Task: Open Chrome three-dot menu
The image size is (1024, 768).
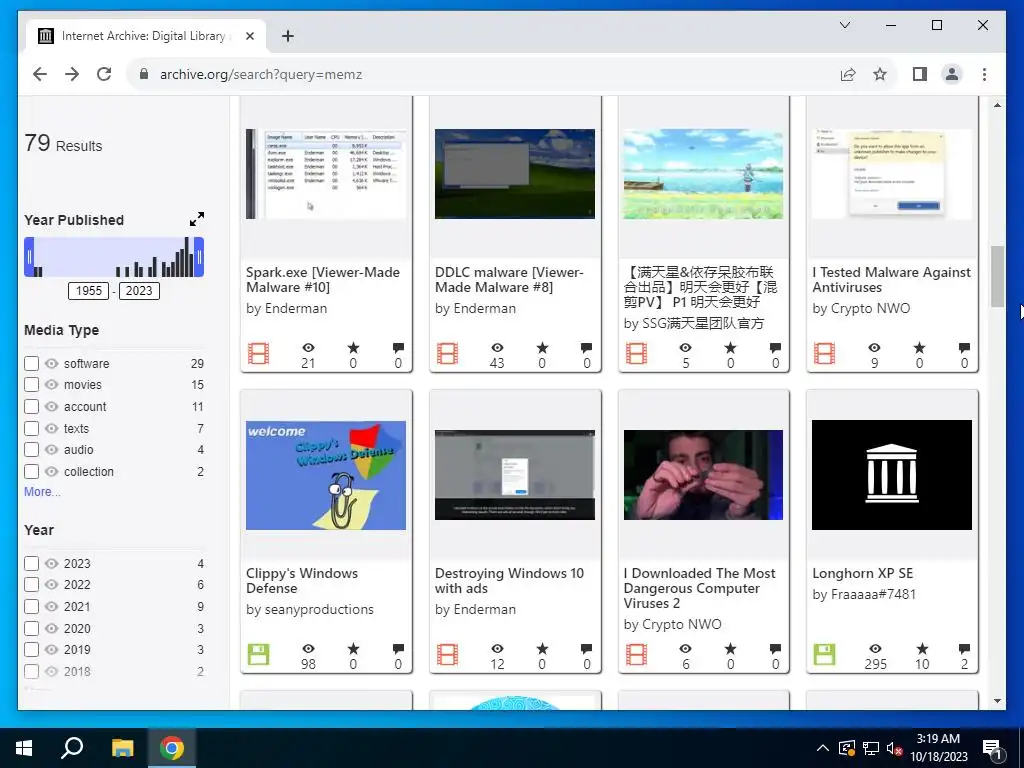Action: coord(984,74)
